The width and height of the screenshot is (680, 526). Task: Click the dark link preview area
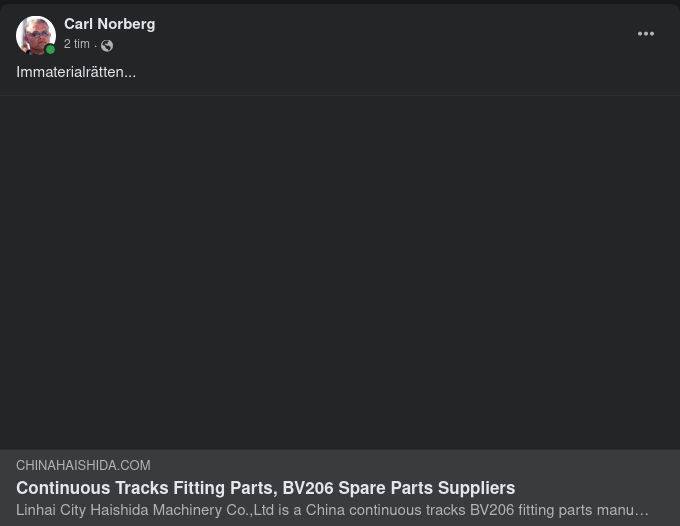click(x=340, y=272)
